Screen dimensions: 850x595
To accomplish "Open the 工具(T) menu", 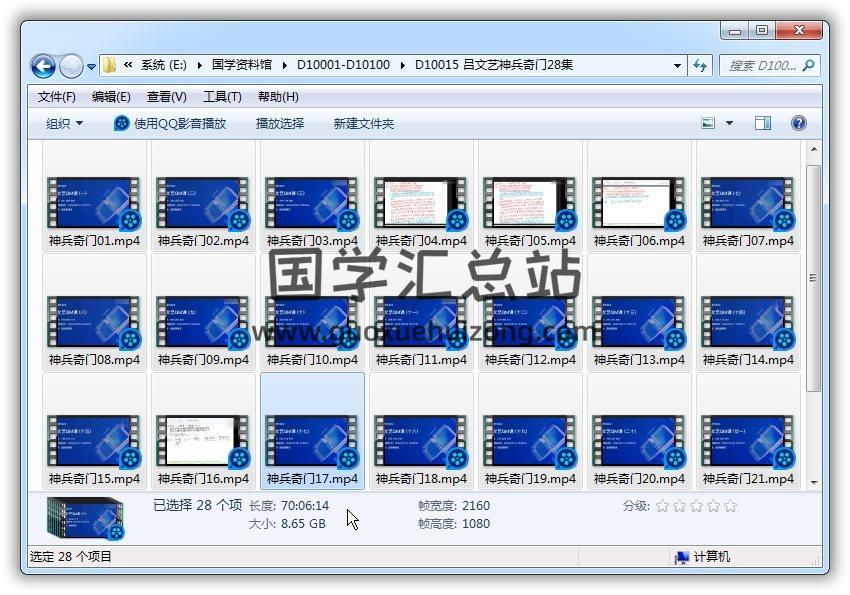I will (x=222, y=97).
